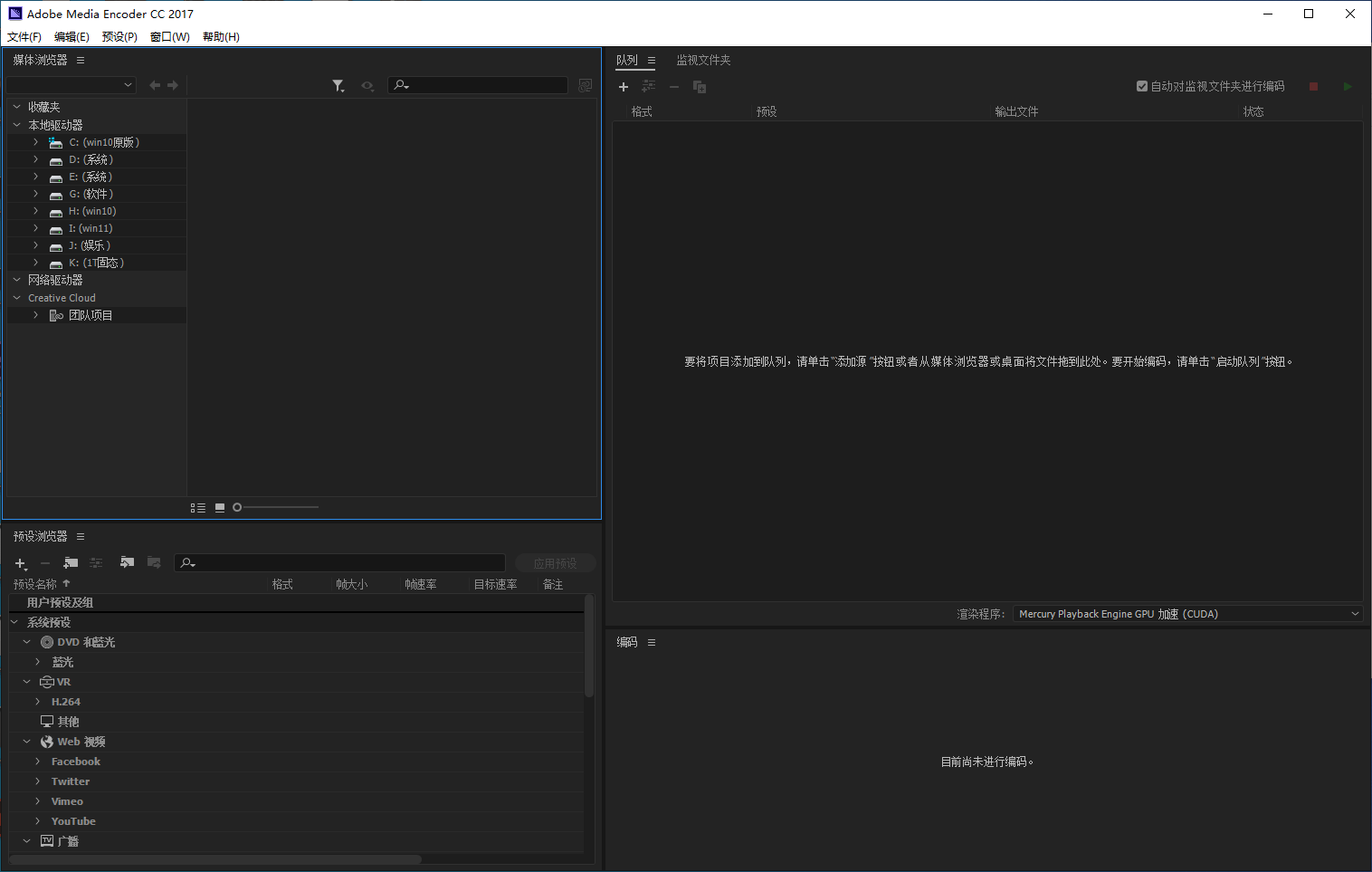This screenshot has height=872, width=1372.
Task: Create a new preset group folder
Action: point(71,563)
